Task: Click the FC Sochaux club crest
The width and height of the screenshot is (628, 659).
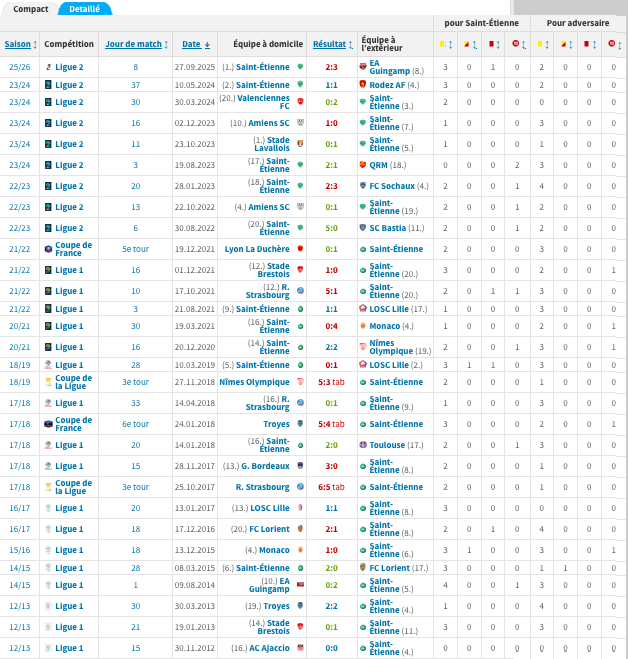Action: pyautogui.click(x=363, y=186)
